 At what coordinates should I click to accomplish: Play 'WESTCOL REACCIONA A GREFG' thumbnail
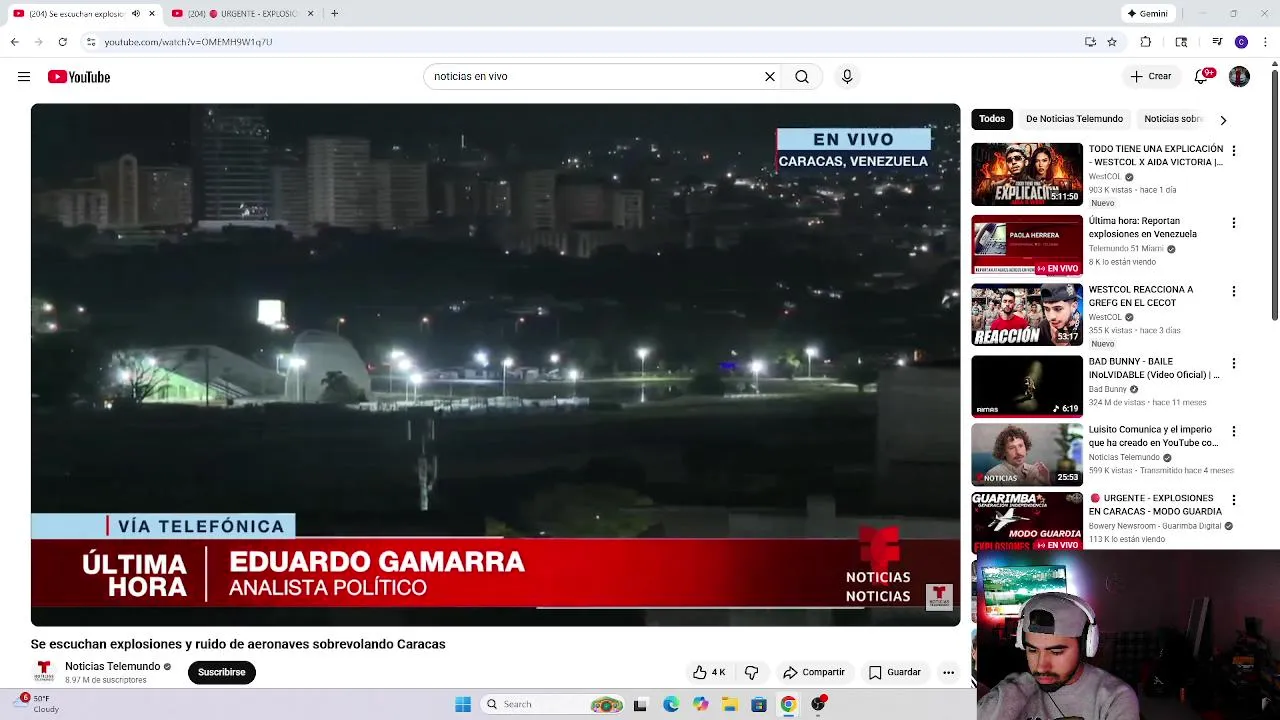[x=1027, y=315]
